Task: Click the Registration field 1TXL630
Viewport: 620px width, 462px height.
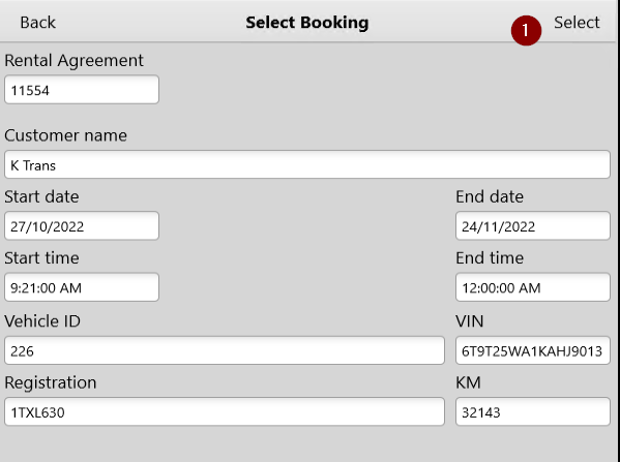Action: [x=224, y=412]
